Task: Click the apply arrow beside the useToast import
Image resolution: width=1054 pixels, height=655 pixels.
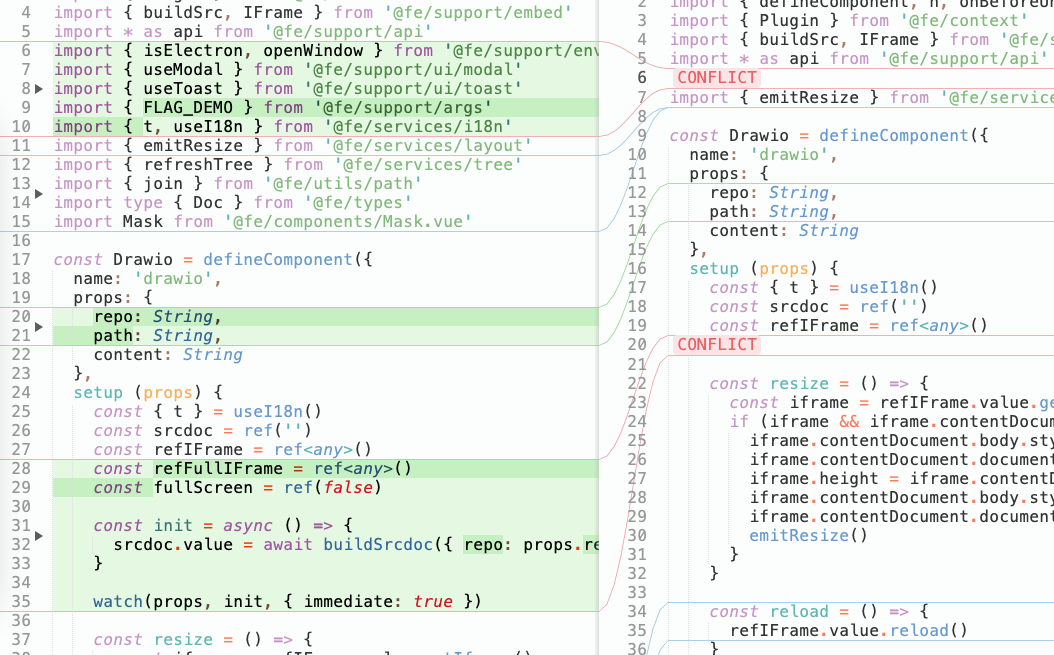Action: [x=39, y=89]
